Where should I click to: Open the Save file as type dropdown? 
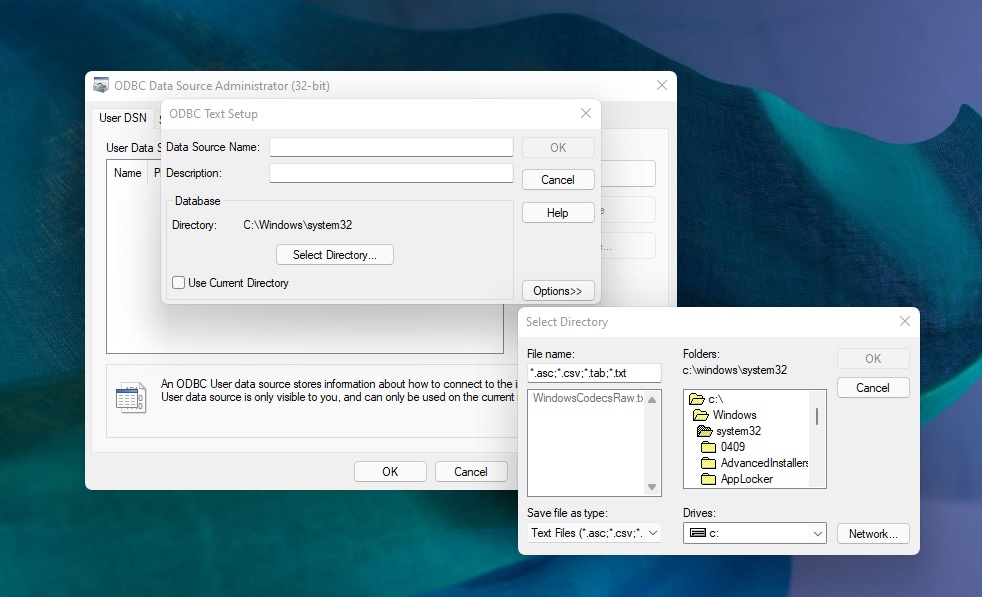(x=652, y=533)
